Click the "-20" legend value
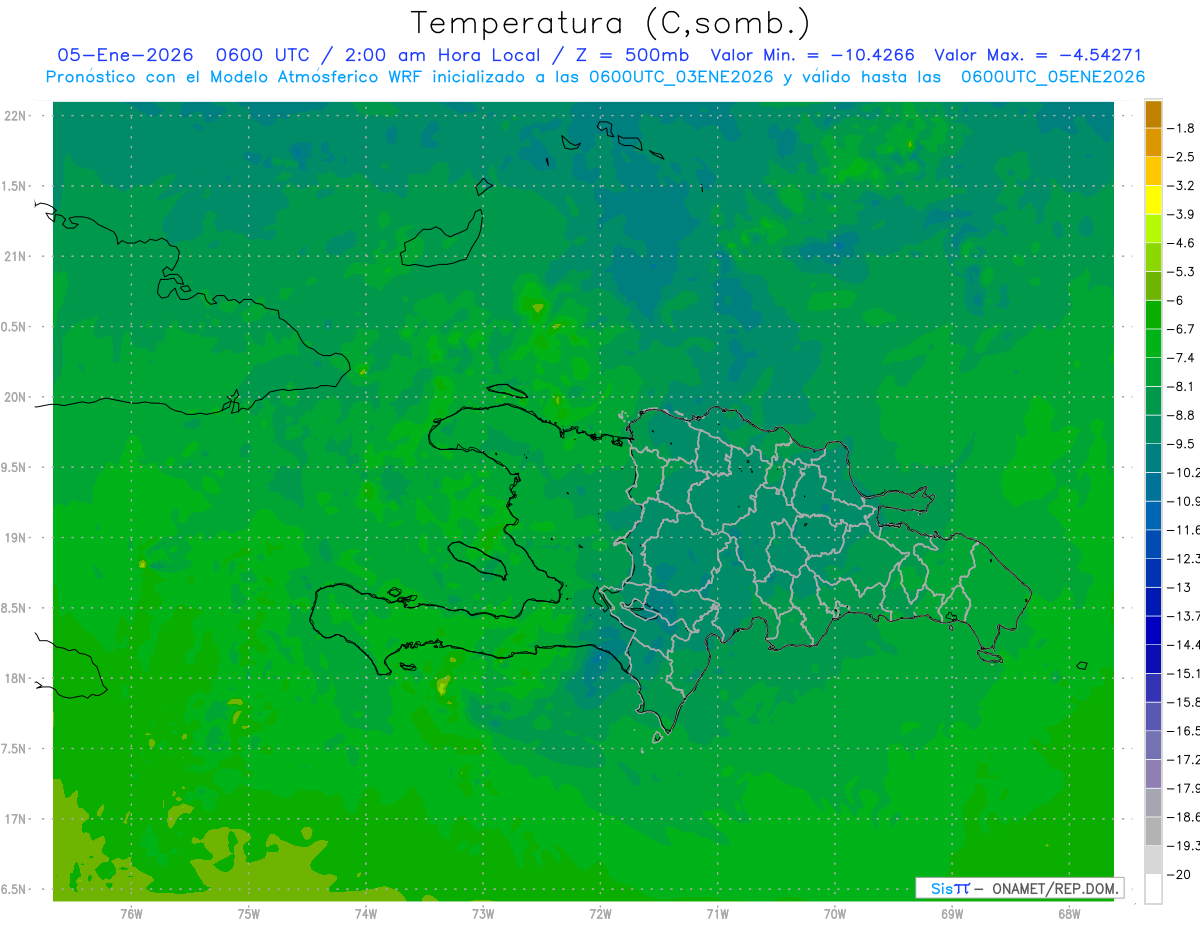This screenshot has height=927, width=1200. pos(1179,875)
